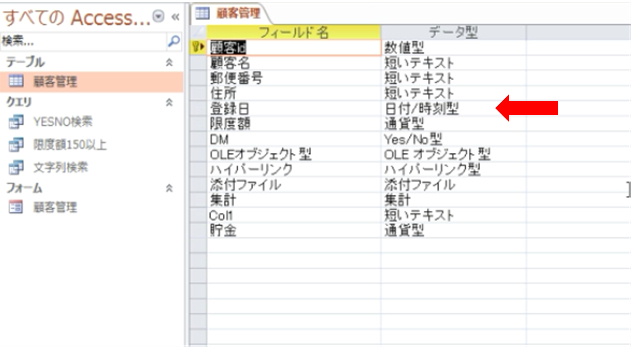Open the navigation pane dropdown arrow menu
Image resolution: width=640 pixels, height=360 pixels.
(158, 16)
